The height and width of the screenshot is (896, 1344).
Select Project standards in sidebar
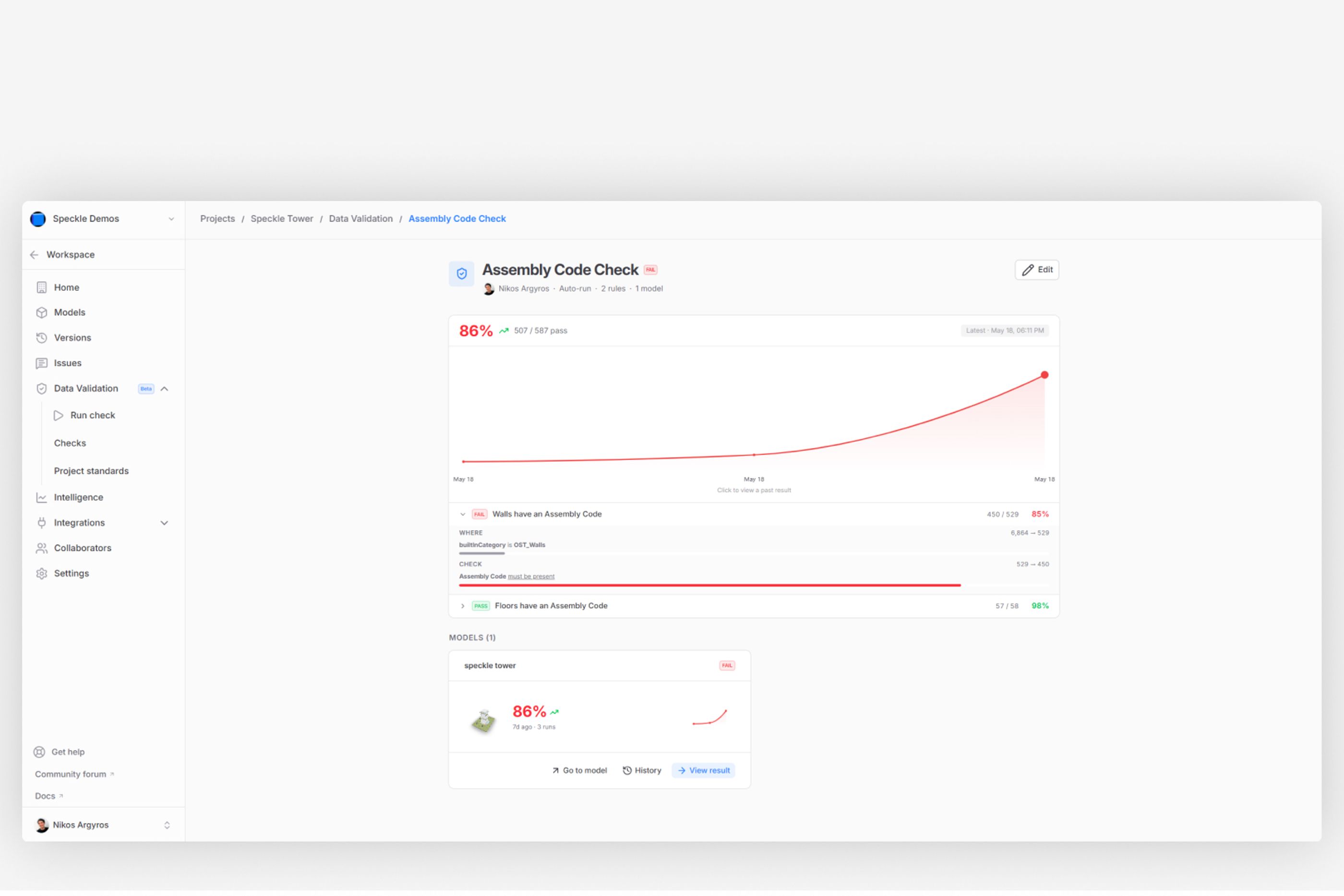[x=91, y=471]
